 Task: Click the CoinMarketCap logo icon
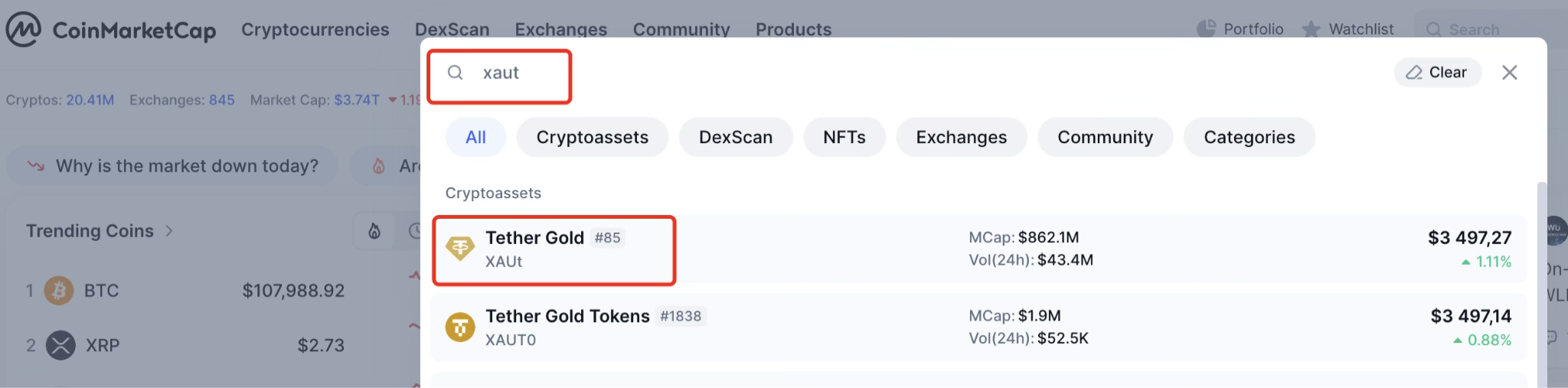coord(23,30)
